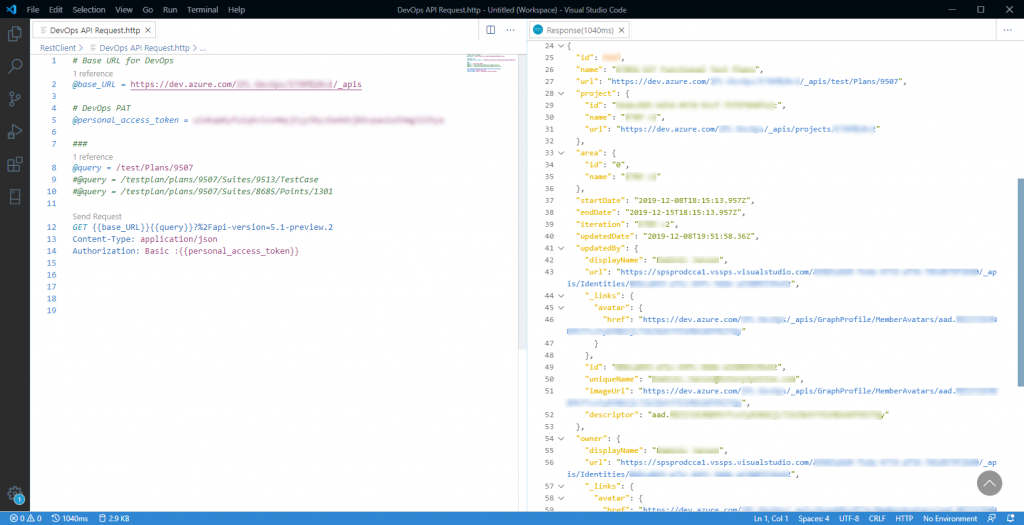
Task: Switch to DevOps API Request.http tab
Action: [x=95, y=30]
